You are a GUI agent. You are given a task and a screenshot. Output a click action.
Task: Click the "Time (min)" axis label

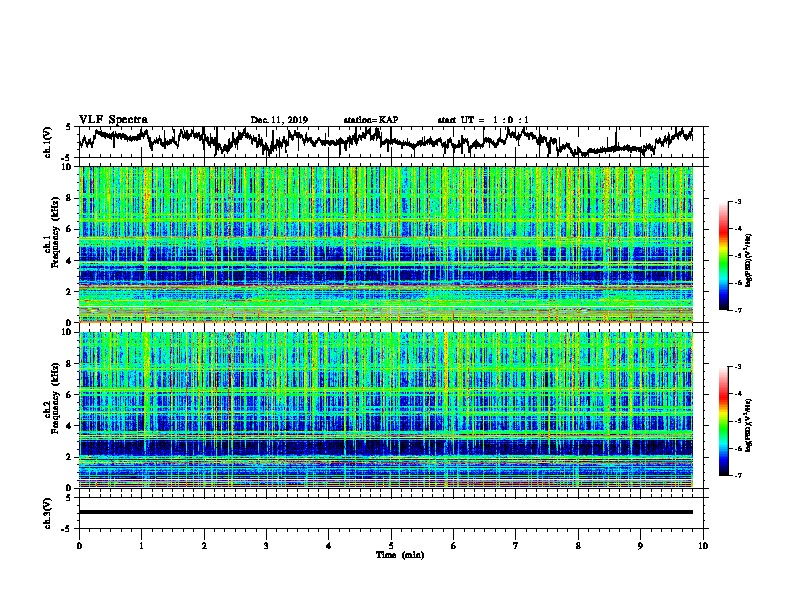[x=400, y=555]
